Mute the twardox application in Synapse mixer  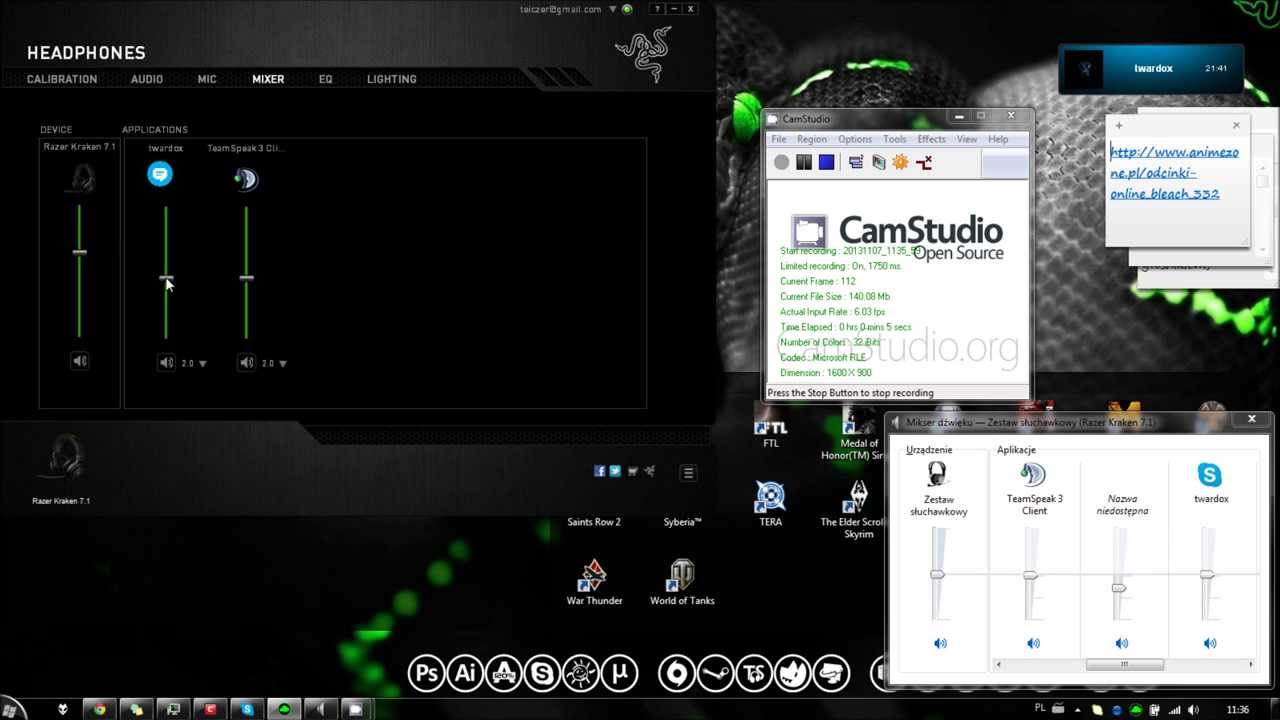click(166, 363)
